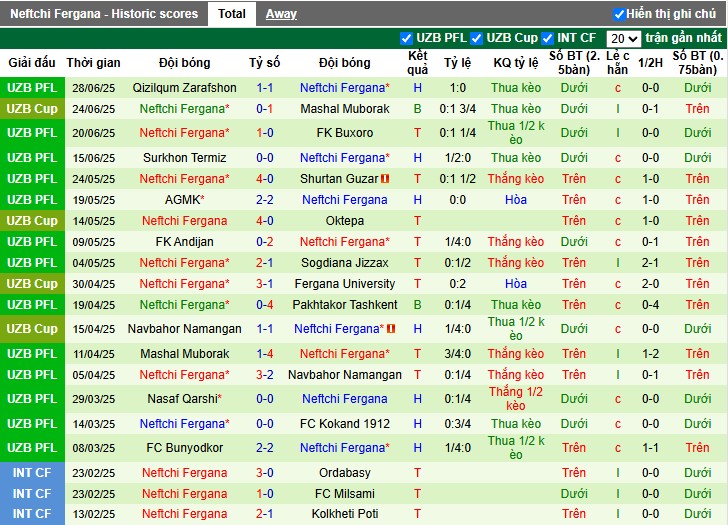Click the Neftchi Fergana - Historic scores title

104,14
